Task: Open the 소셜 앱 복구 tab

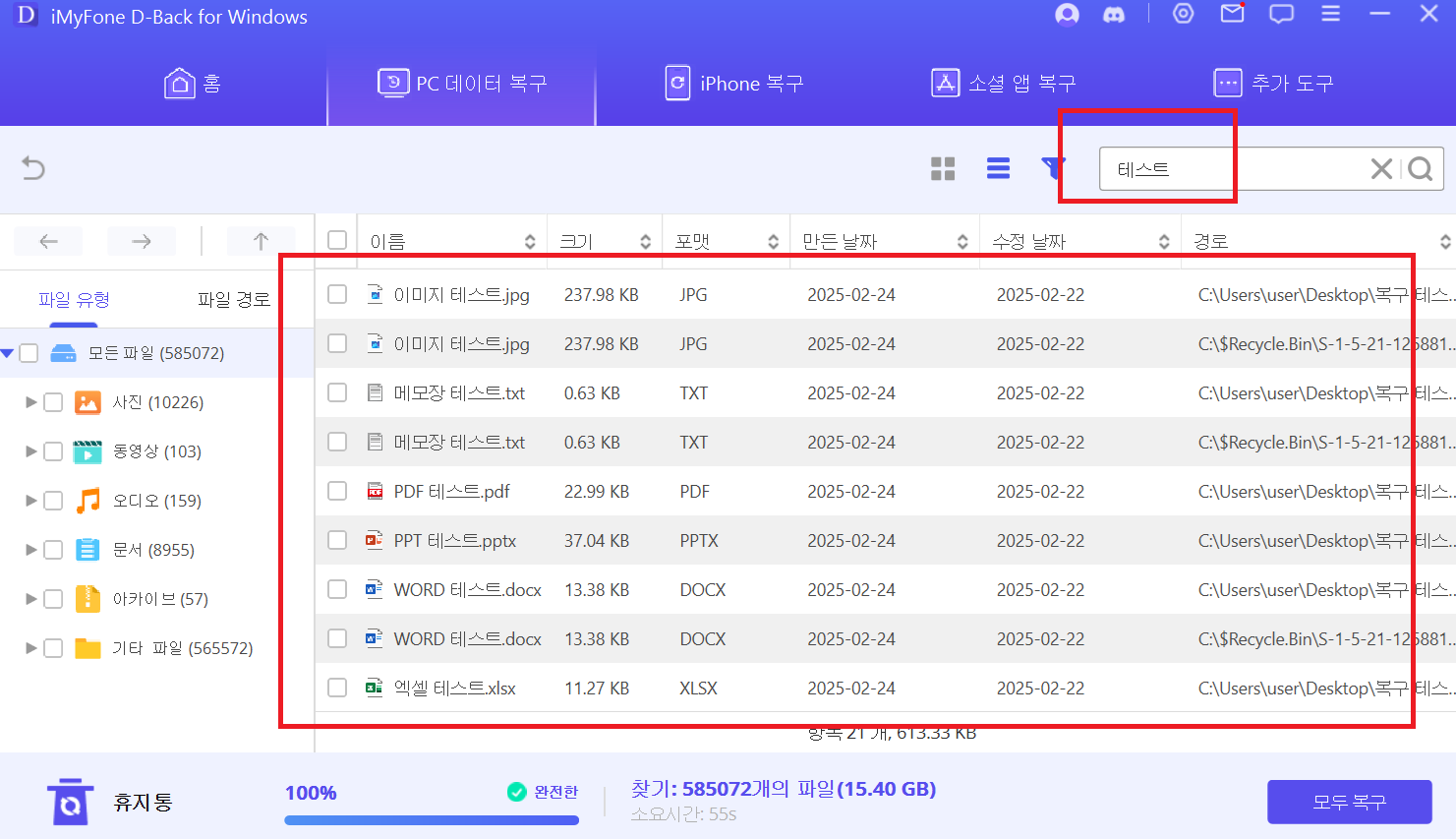Action: (x=1004, y=84)
